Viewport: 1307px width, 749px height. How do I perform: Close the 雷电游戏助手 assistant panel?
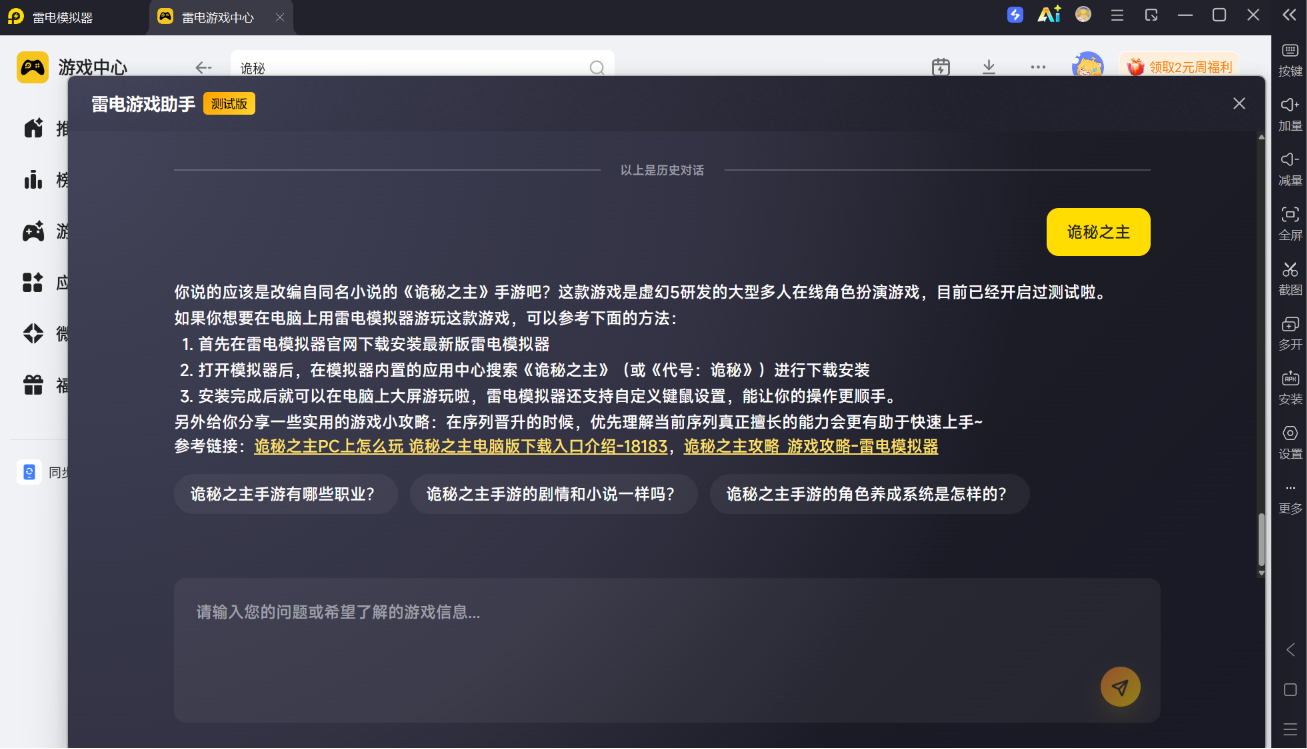pos(1239,103)
